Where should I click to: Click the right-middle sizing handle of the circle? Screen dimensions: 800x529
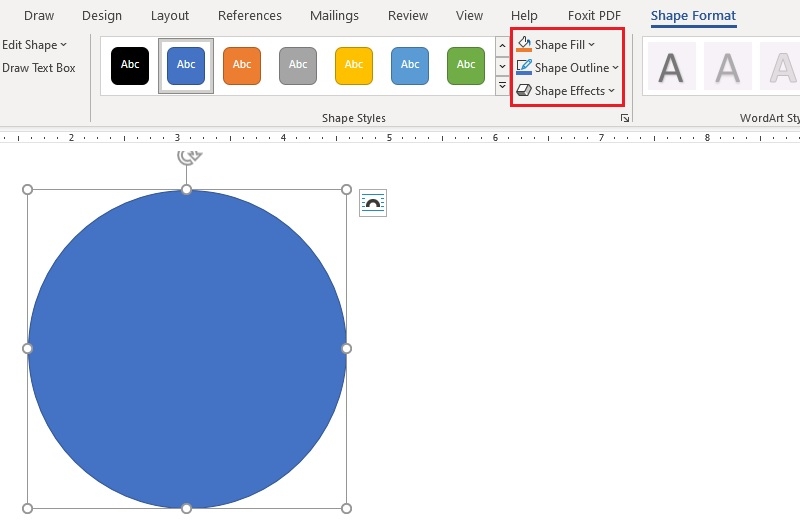346,348
